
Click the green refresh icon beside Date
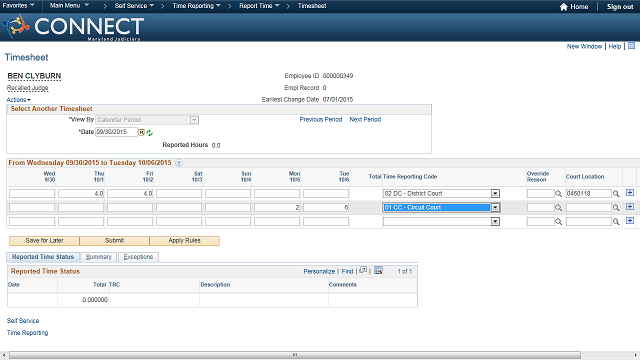tap(149, 133)
